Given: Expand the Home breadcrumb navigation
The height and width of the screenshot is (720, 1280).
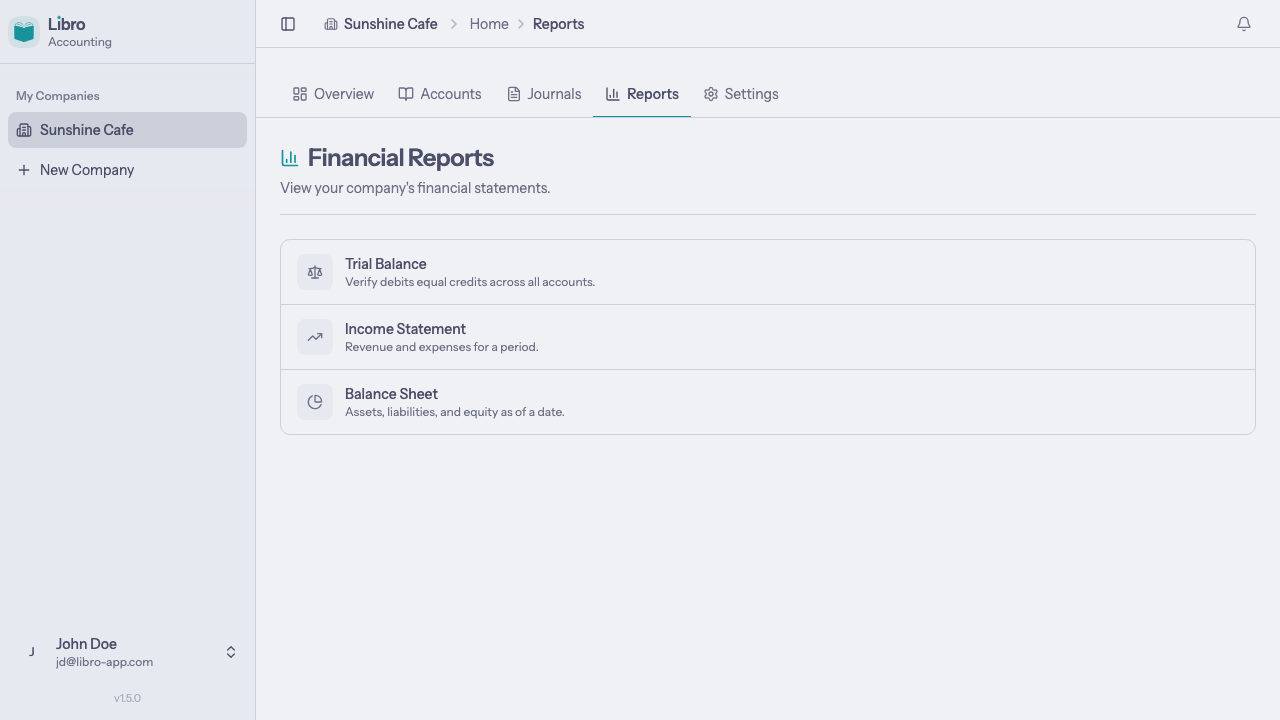Looking at the screenshot, I should coord(489,23).
